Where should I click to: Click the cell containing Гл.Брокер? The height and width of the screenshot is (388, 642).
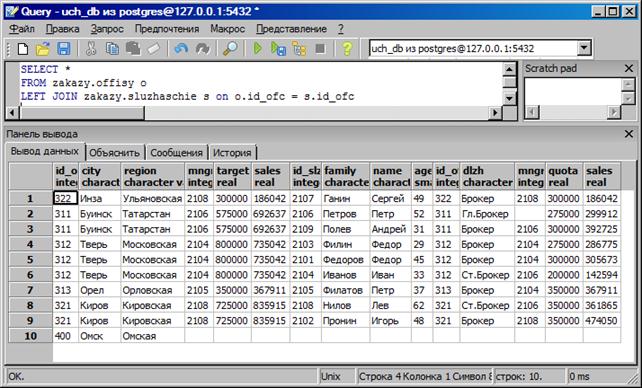click(x=487, y=214)
